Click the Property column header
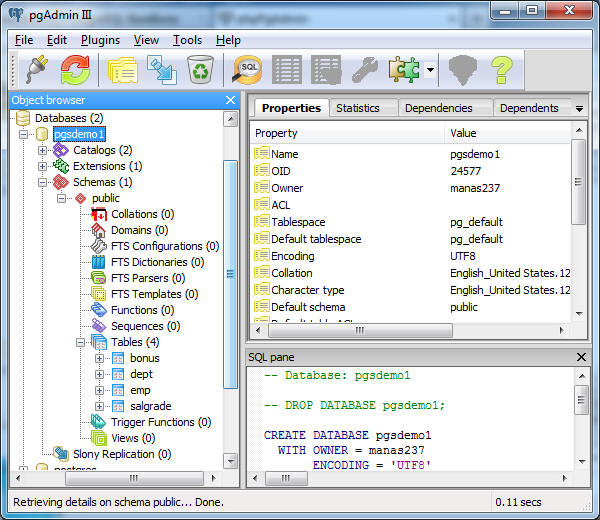600x520 pixels. click(347, 133)
